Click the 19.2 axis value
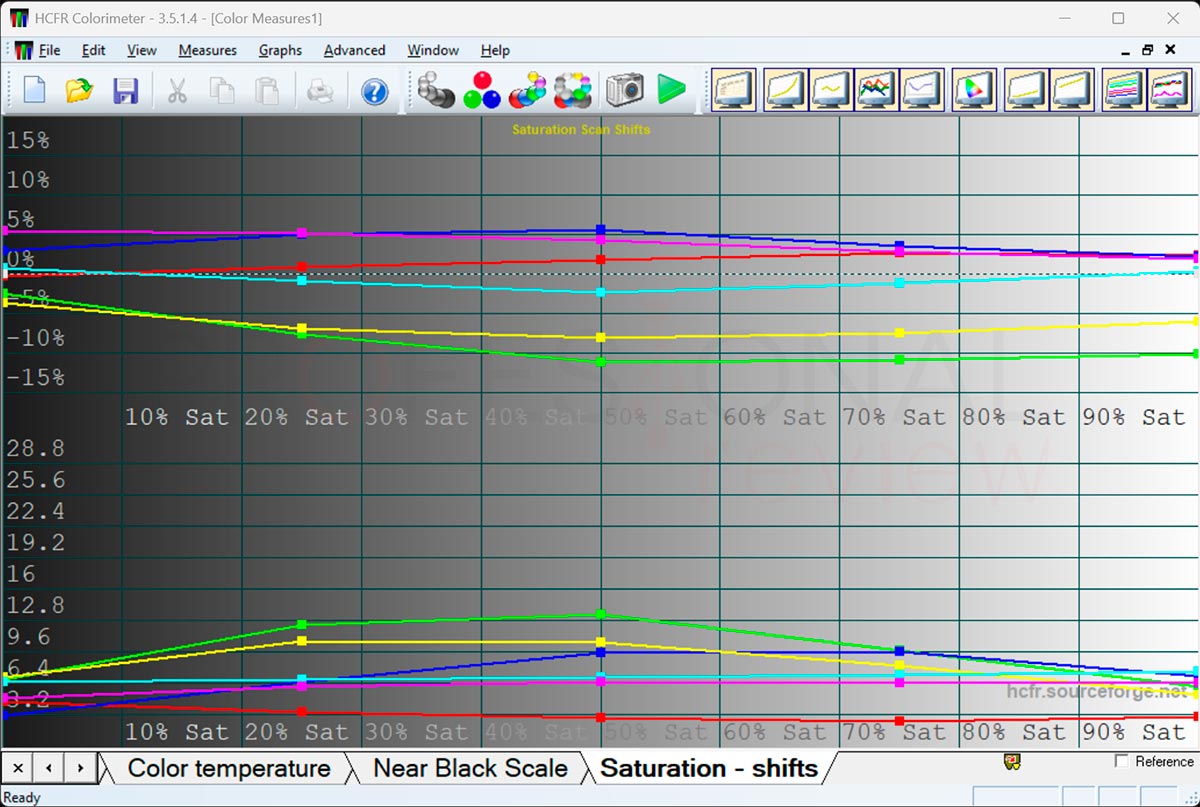The height and width of the screenshot is (807, 1200). tap(36, 542)
